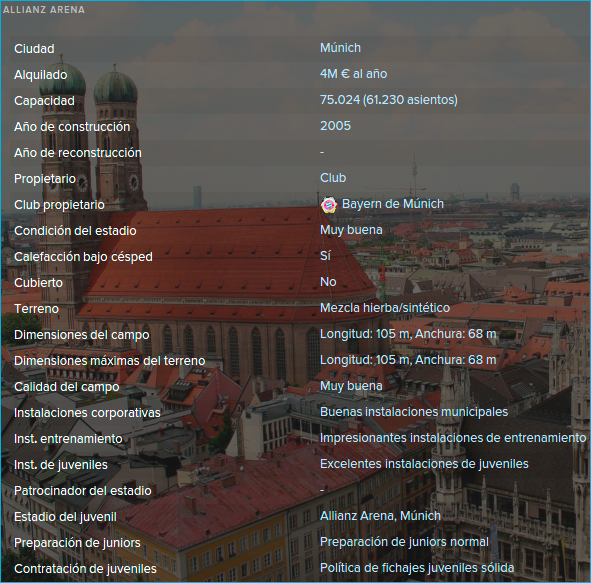This screenshot has width=591, height=583.
Task: Select the Contratación de juveniles label
Action: [x=86, y=569]
